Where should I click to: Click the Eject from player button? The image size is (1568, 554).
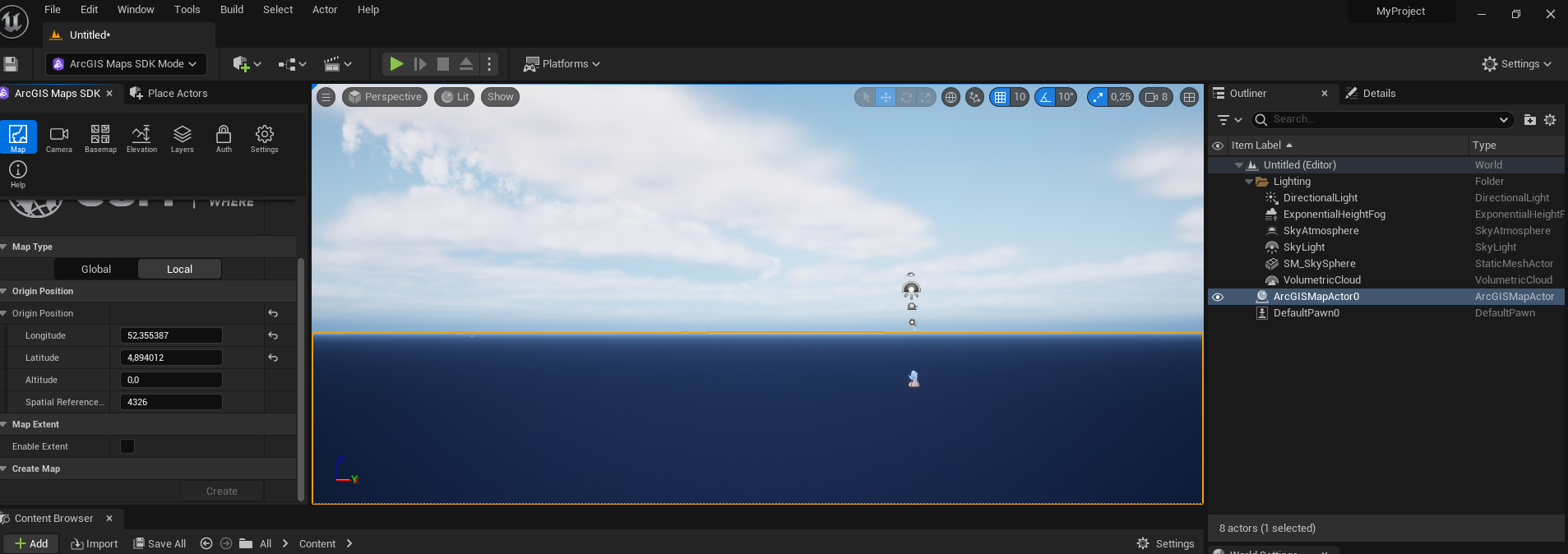[466, 64]
